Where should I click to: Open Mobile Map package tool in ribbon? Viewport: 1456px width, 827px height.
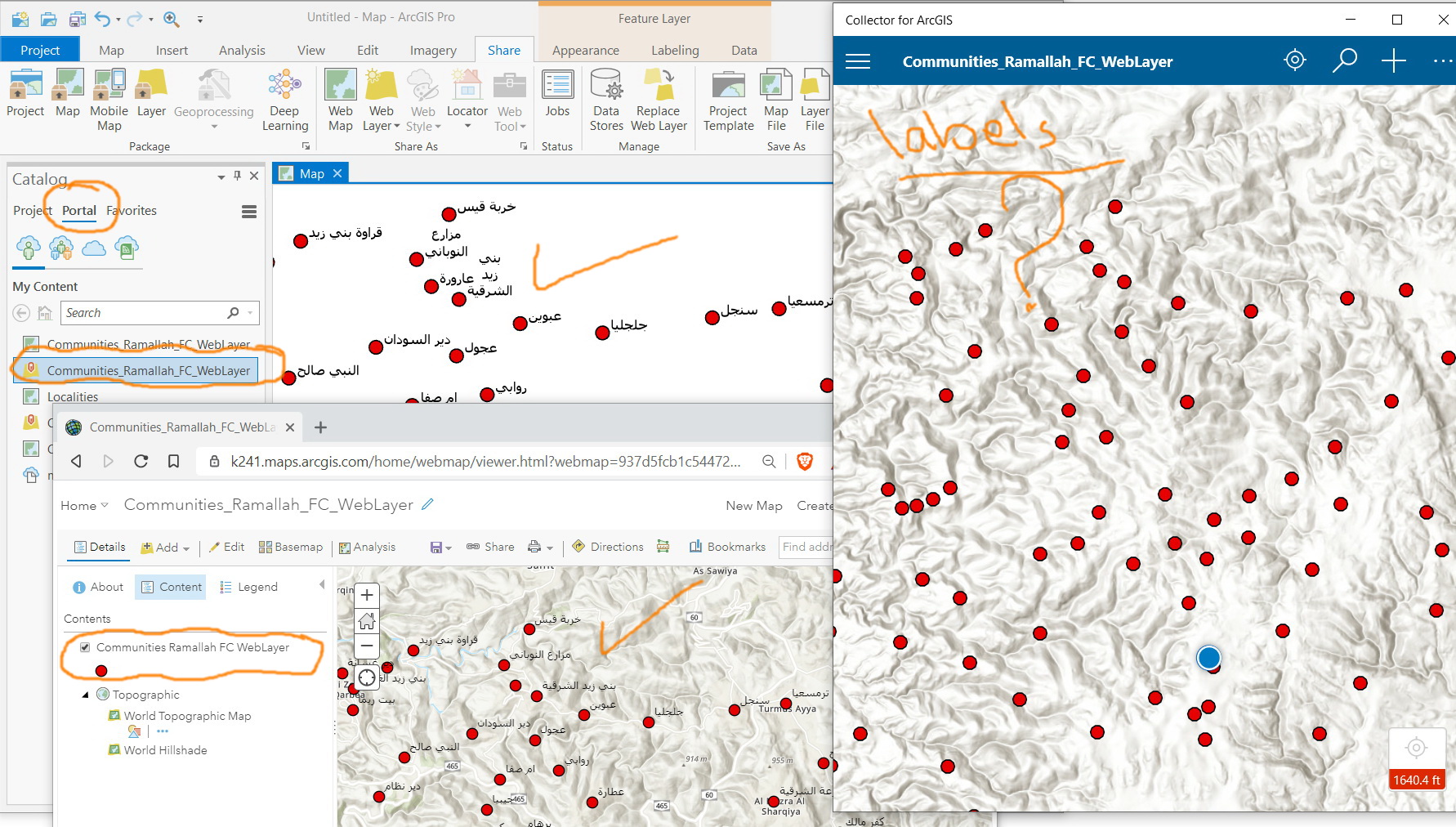(x=109, y=100)
